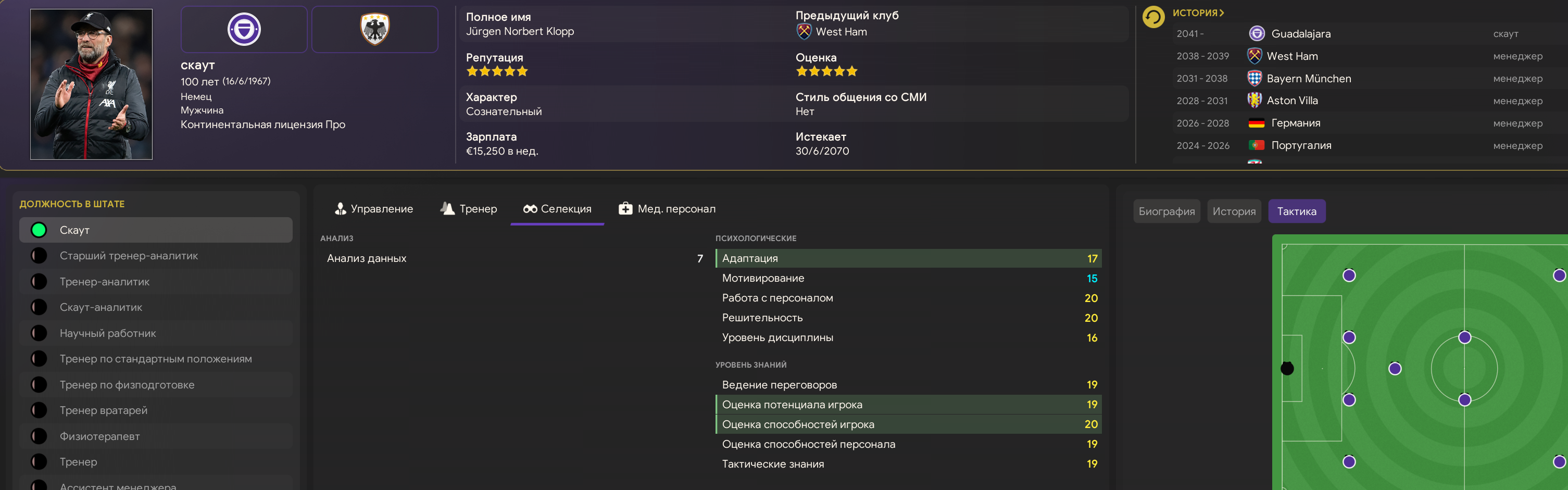Click the Germany flag in history list
Image resolution: width=1568 pixels, height=490 pixels.
pos(1257,123)
